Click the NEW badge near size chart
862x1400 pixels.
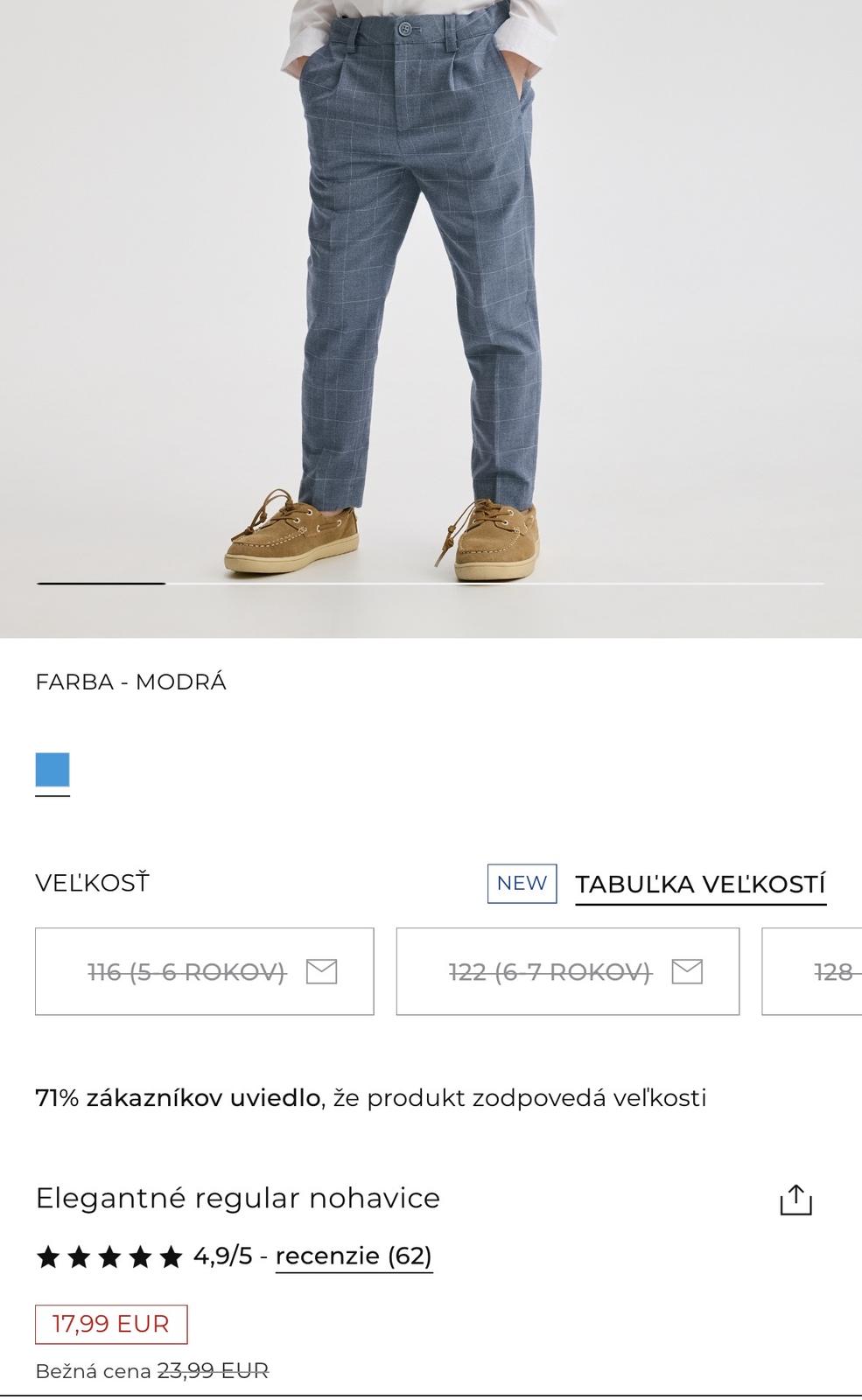[522, 884]
